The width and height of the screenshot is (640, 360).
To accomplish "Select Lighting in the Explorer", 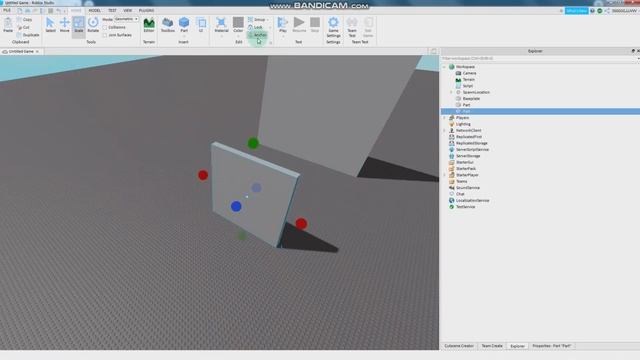I will tap(463, 124).
